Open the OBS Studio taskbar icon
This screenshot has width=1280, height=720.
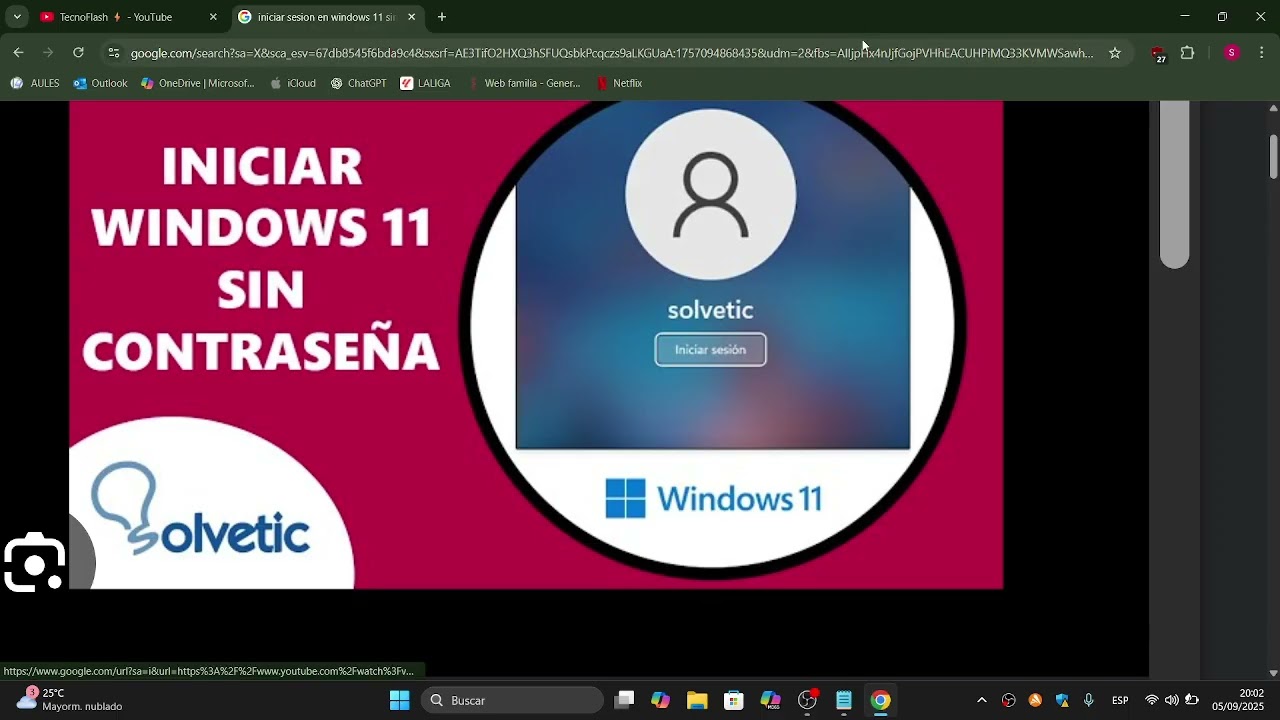pyautogui.click(x=807, y=700)
